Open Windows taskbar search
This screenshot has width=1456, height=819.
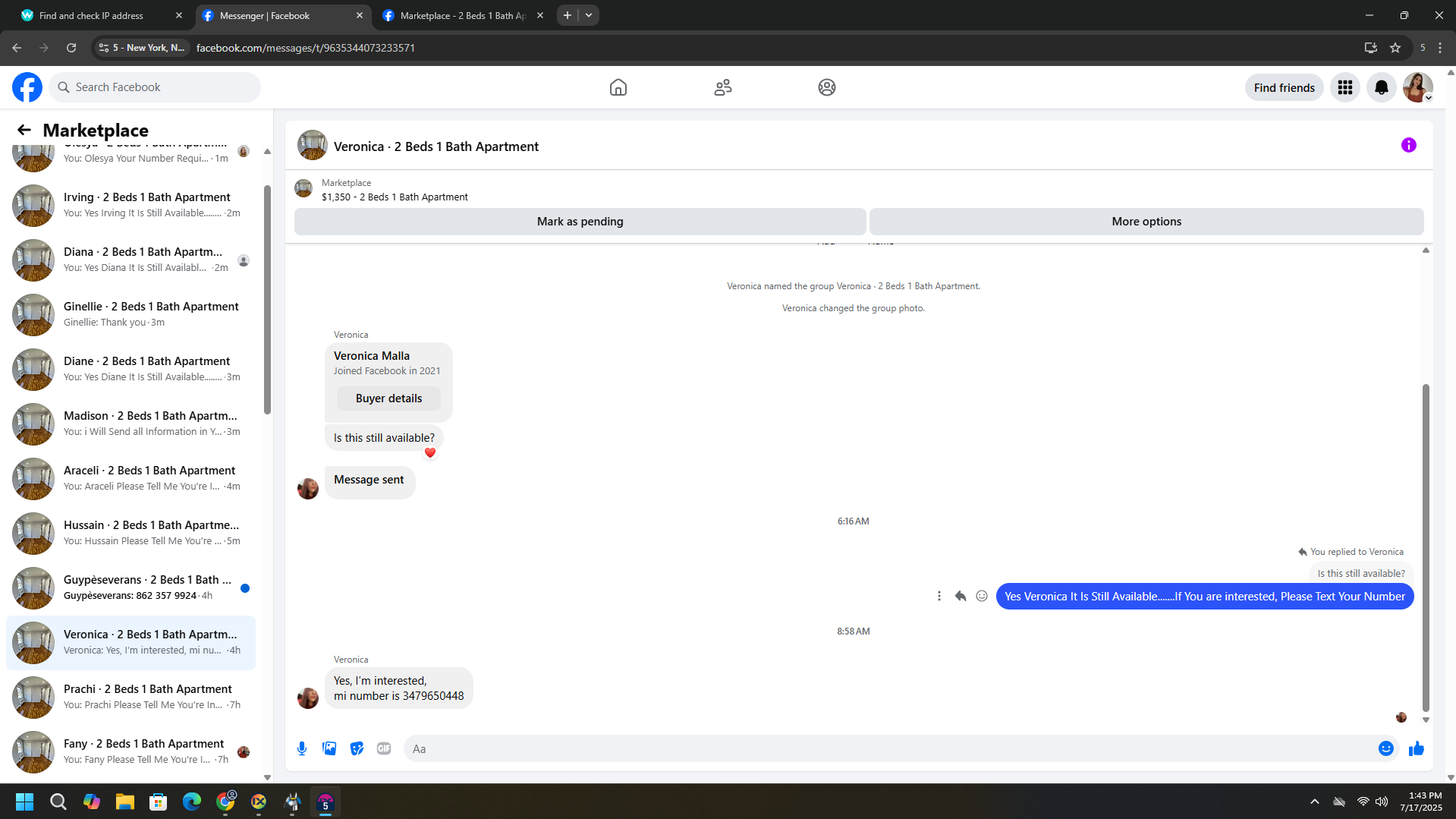(58, 802)
